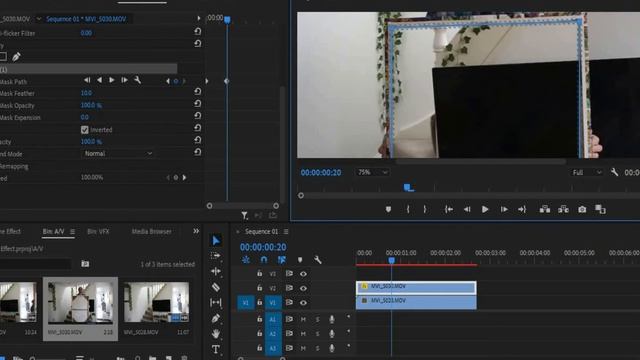The height and width of the screenshot is (360, 640).
Task: Click the free draw bezier mask pen
Action: [x=16, y=57]
